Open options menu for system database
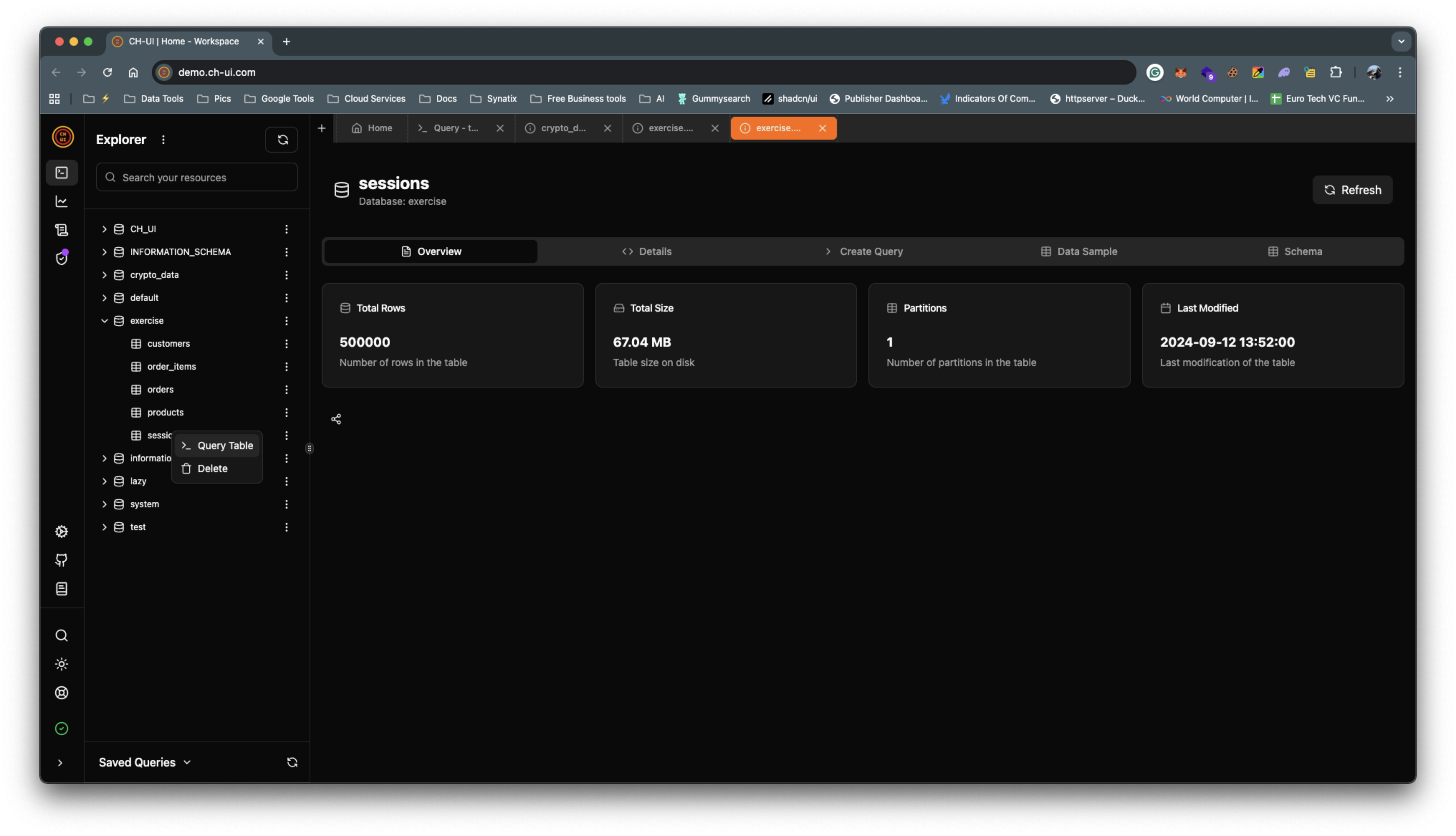Viewport: 1456px width, 836px height. pyautogui.click(x=287, y=504)
